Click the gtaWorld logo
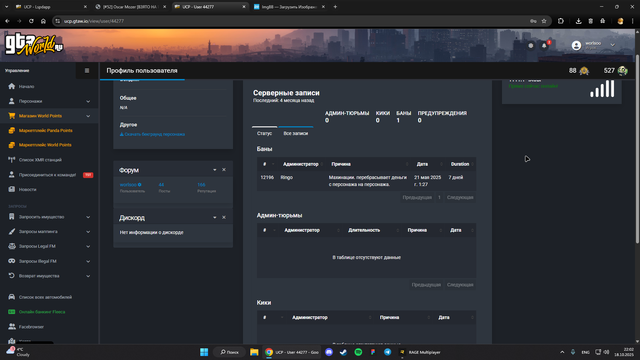The image size is (640, 360). 33,45
